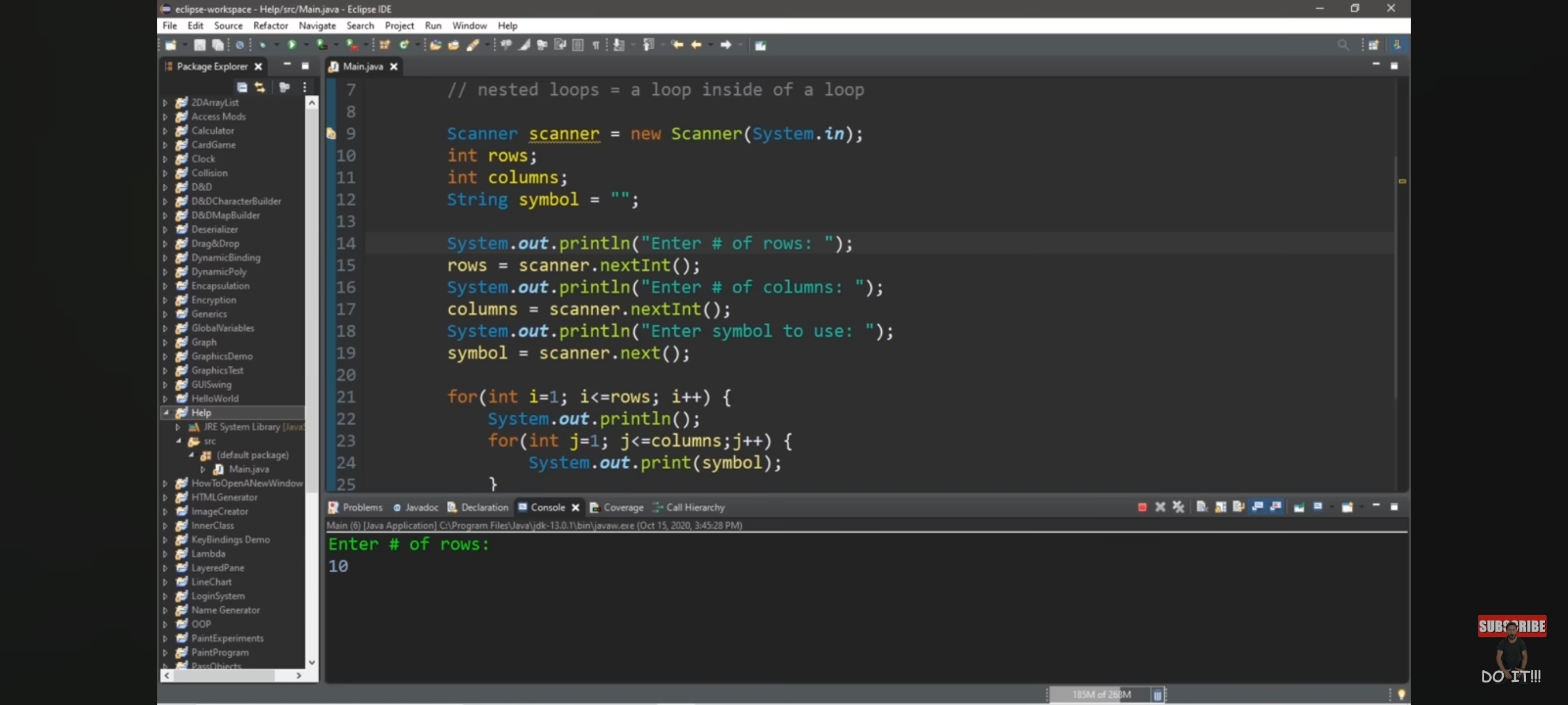Click the New Java Class icon
The width and height of the screenshot is (1568, 705).
404,45
